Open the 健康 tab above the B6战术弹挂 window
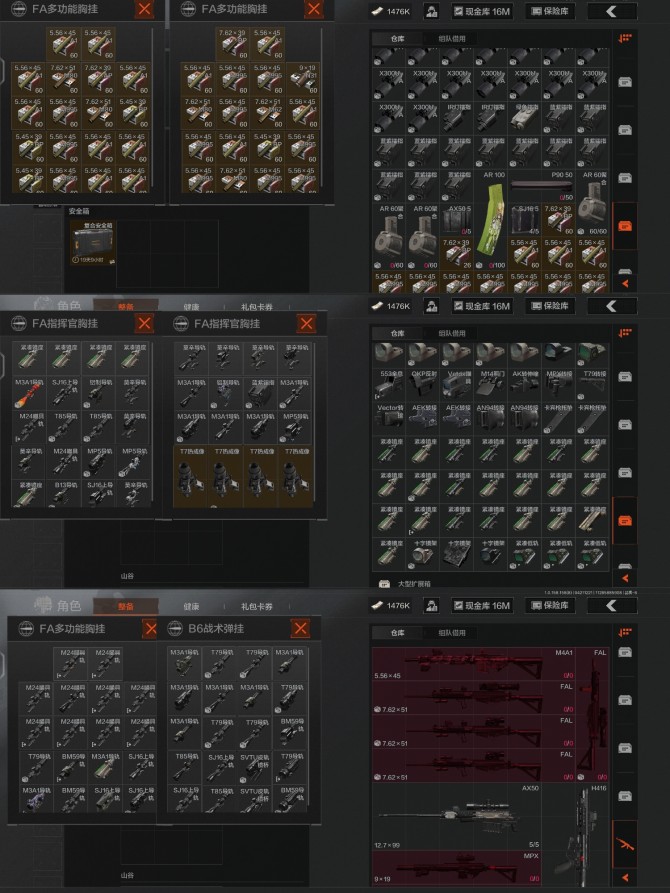Image resolution: width=670 pixels, height=893 pixels. pos(191,607)
